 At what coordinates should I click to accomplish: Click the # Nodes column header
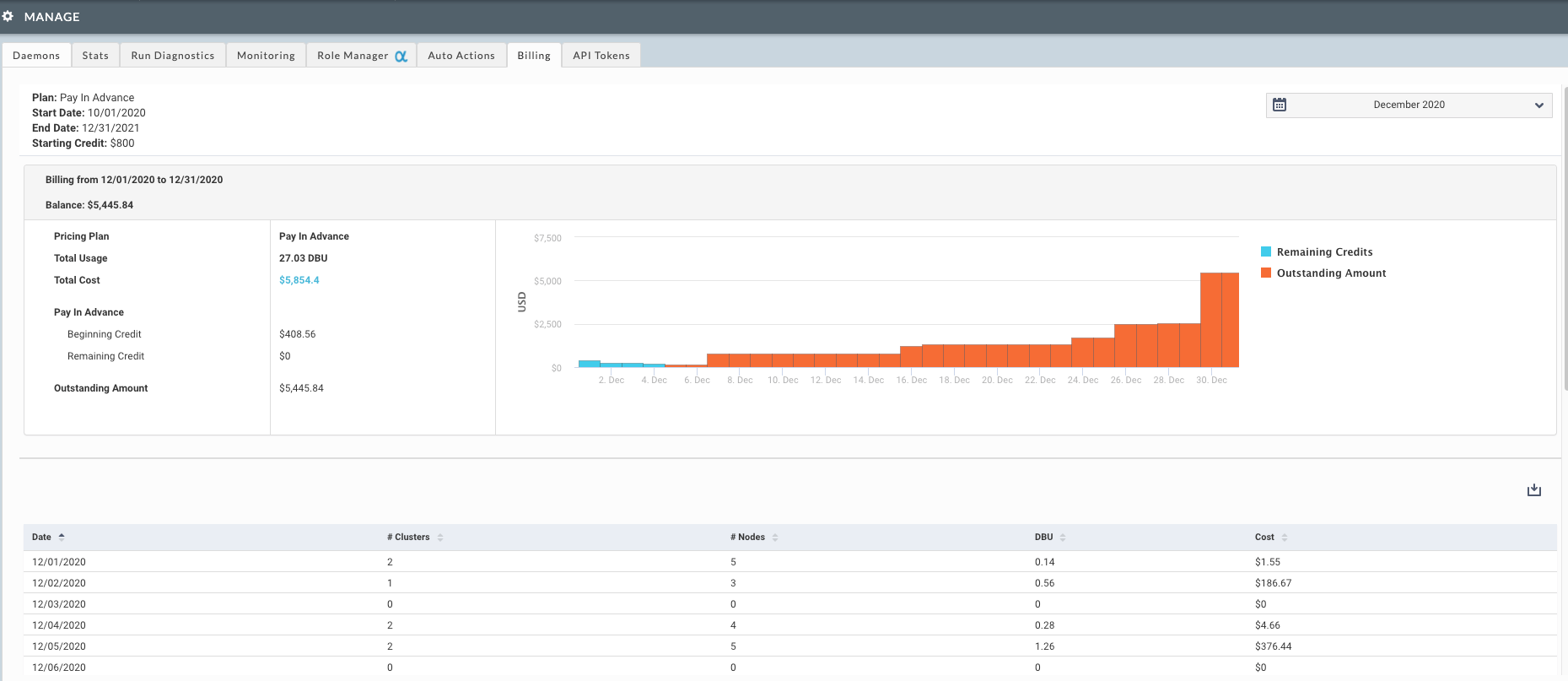(x=747, y=538)
